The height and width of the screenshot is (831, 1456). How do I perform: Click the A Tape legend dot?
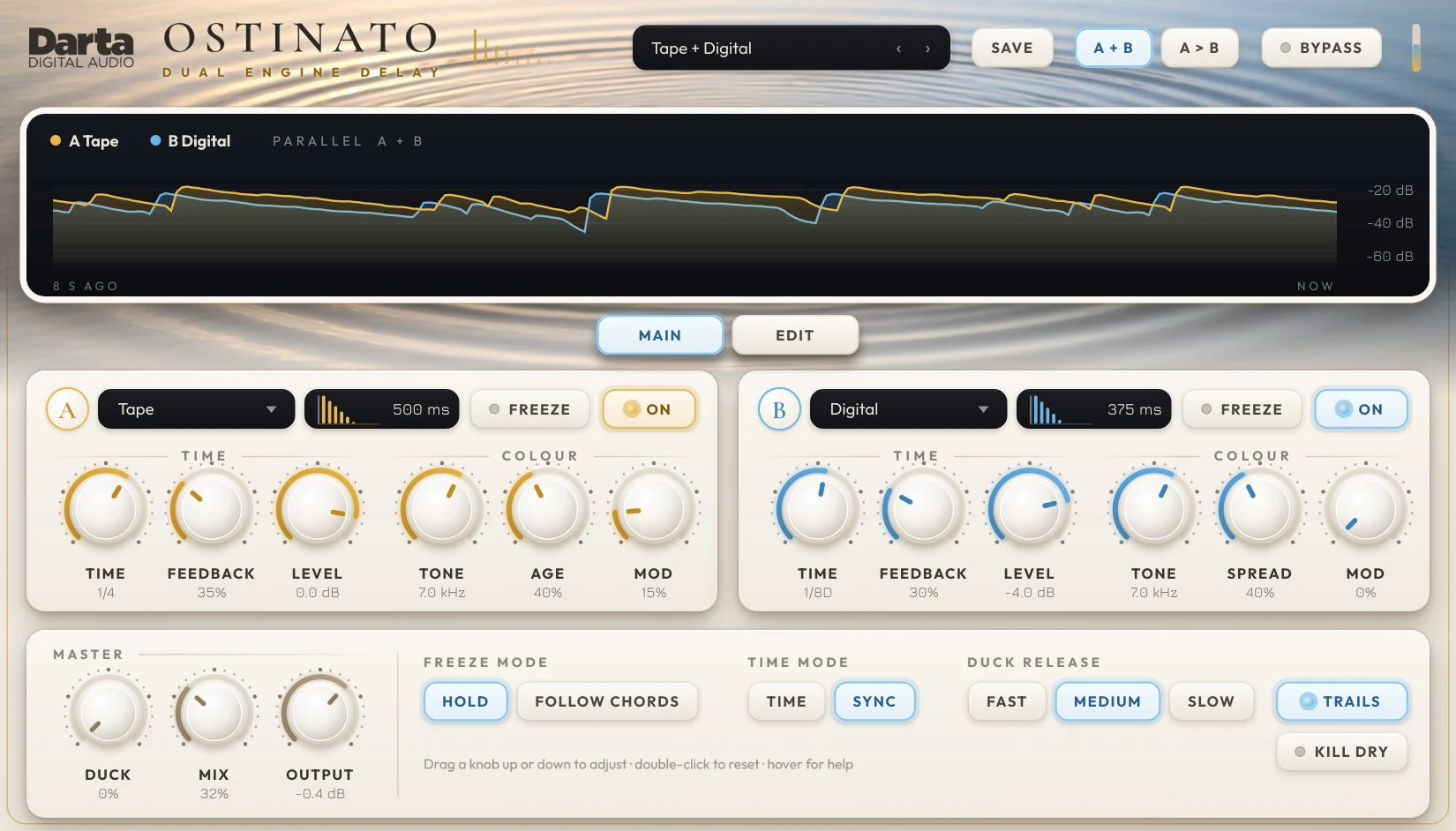point(56,140)
